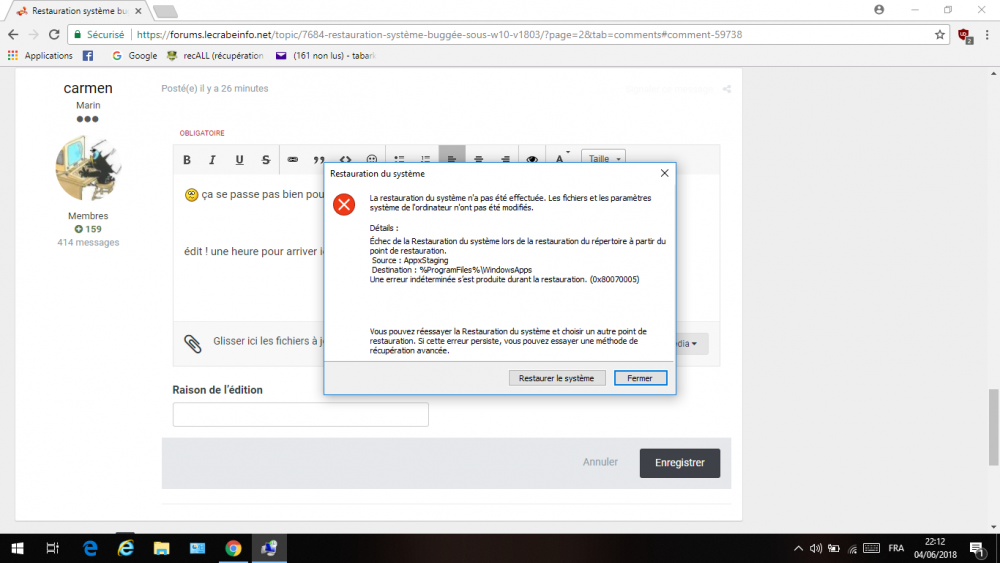Image resolution: width=1000 pixels, height=563 pixels.
Task: Open the Windows Start menu
Action: click(x=17, y=548)
